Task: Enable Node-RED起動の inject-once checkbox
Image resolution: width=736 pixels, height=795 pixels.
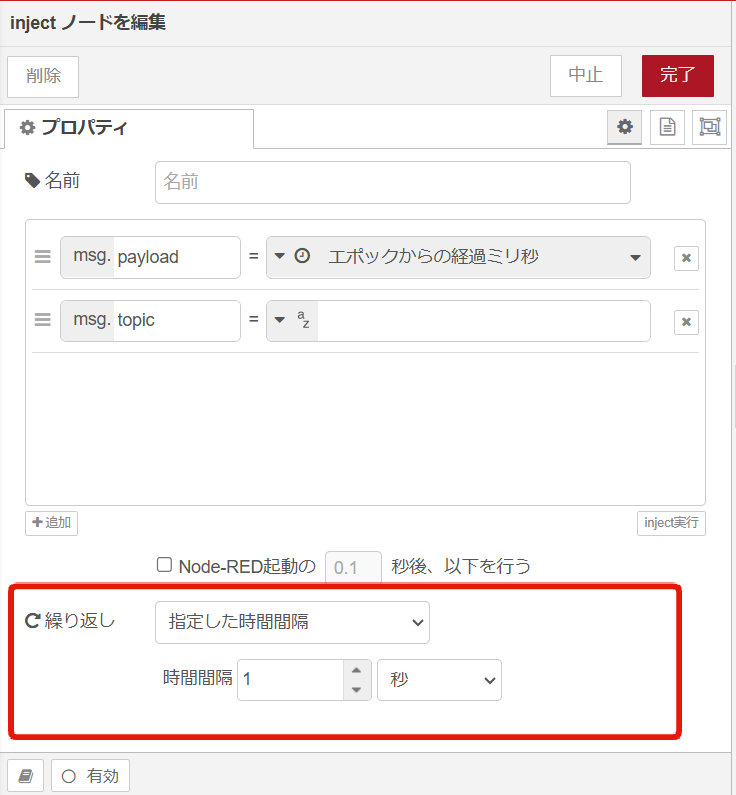Action: pyautogui.click(x=164, y=565)
